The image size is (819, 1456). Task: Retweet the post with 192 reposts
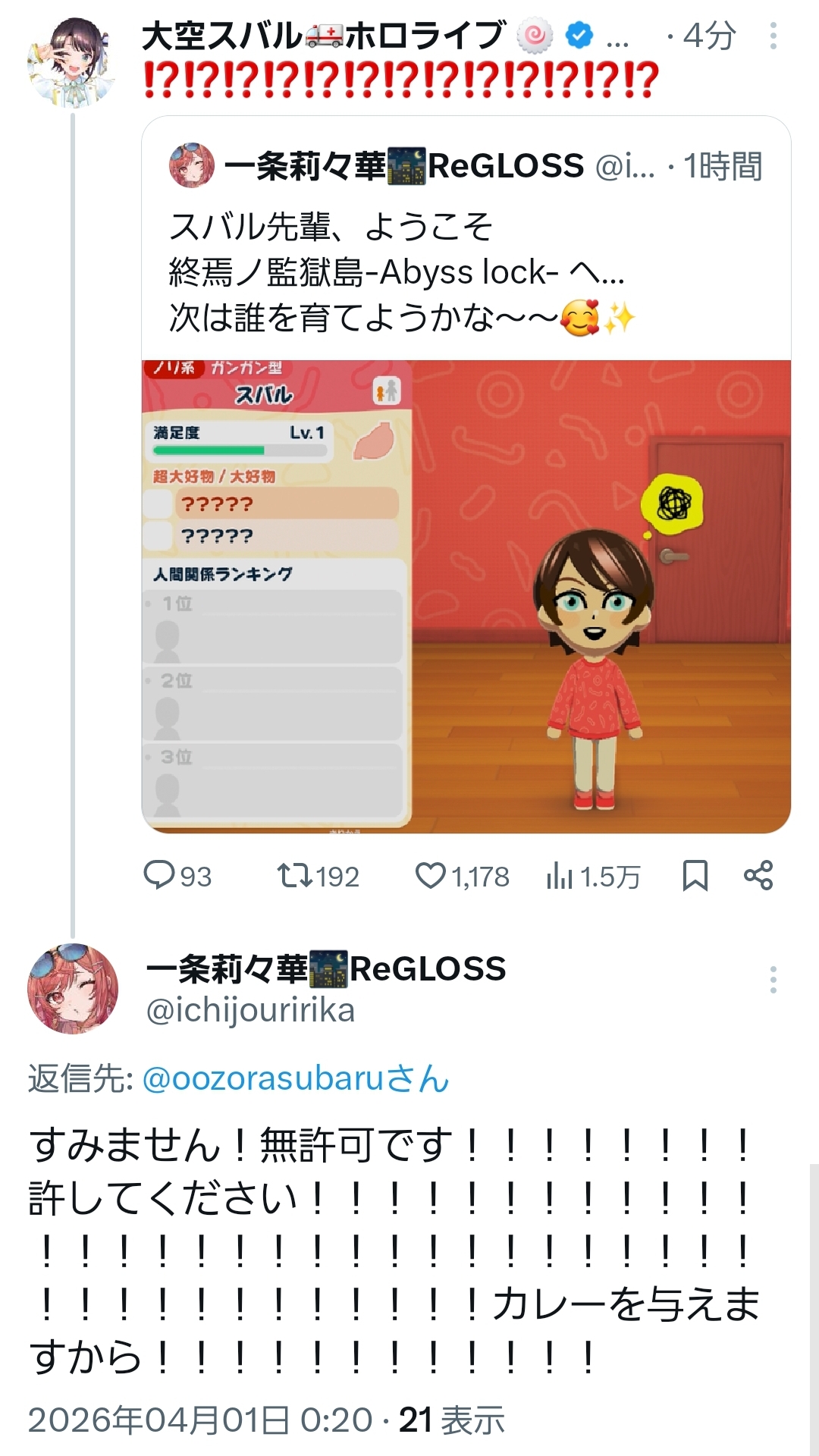pyautogui.click(x=318, y=876)
